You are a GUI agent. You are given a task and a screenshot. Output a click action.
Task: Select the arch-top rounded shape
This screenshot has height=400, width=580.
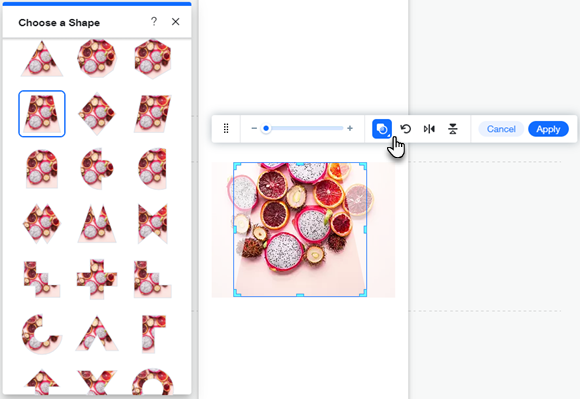point(42,169)
